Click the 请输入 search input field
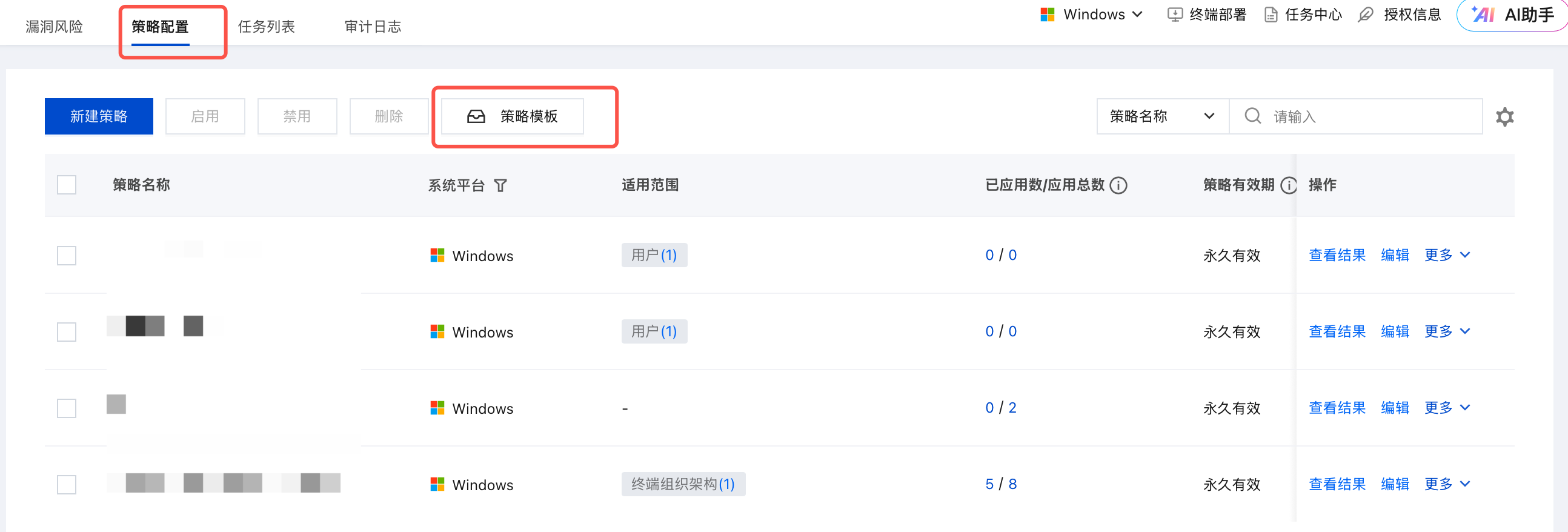 [1369, 116]
